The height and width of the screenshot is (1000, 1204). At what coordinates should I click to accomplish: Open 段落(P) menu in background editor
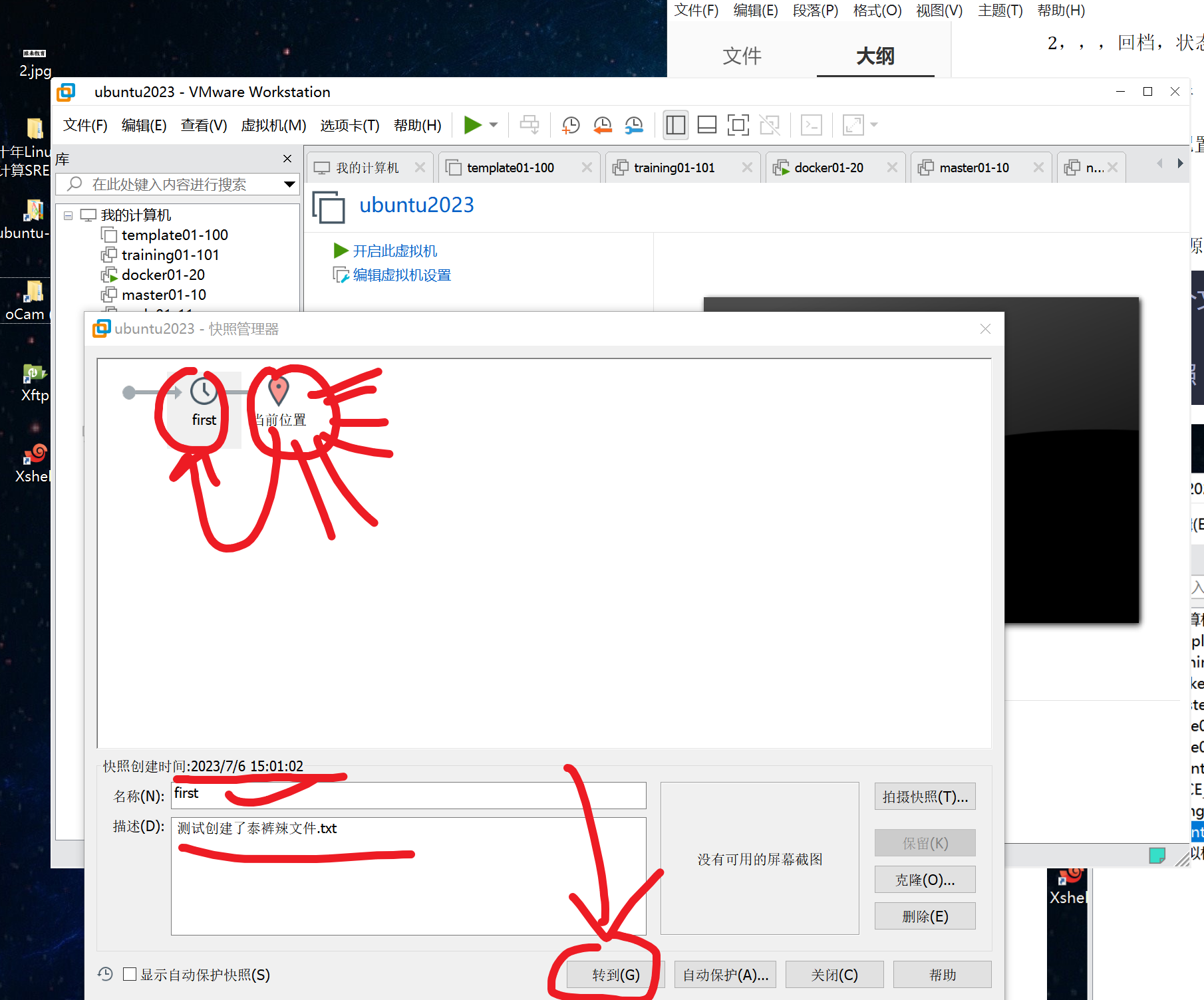815,11
